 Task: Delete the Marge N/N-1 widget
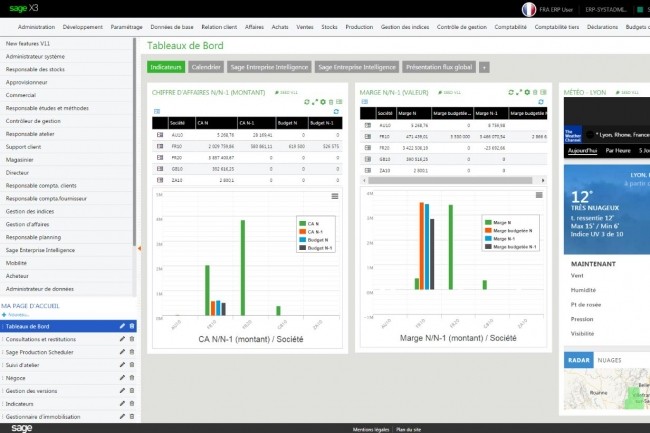535,92
